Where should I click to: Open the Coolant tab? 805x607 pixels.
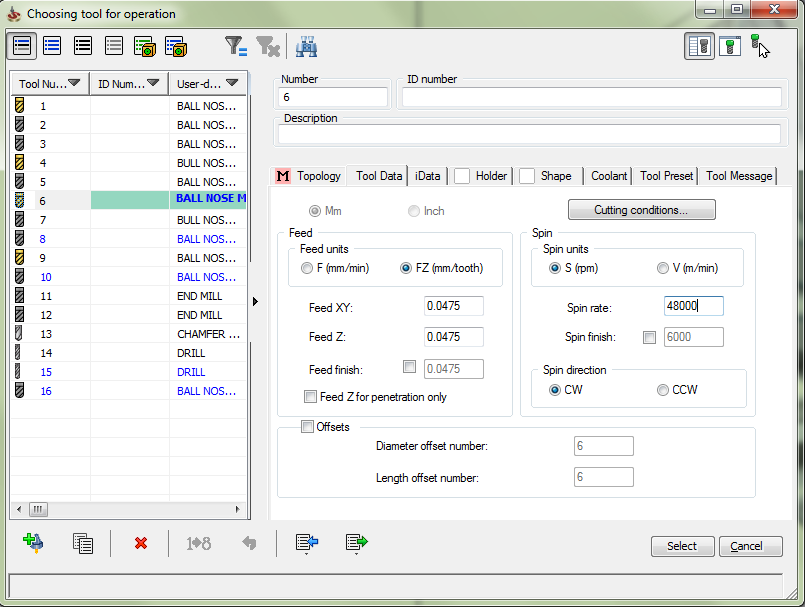click(x=608, y=176)
